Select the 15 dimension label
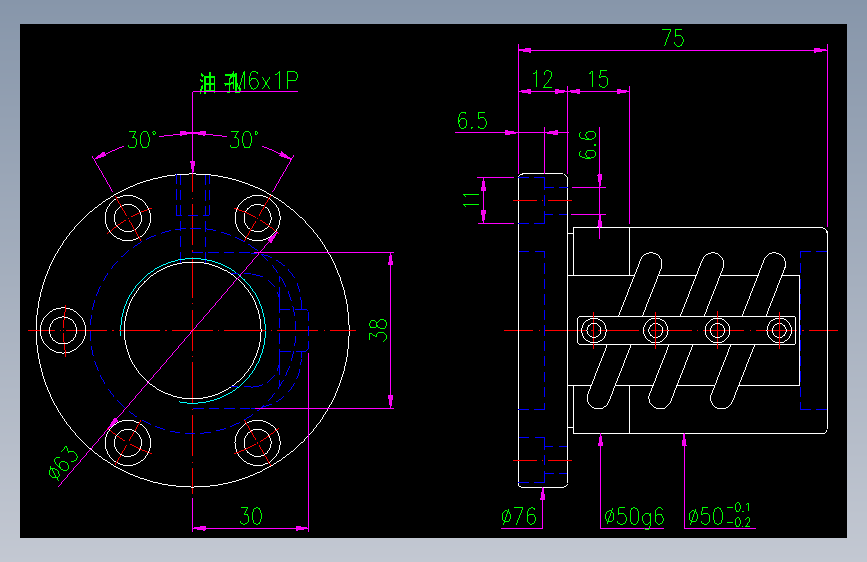867x562 pixels. coord(598,80)
